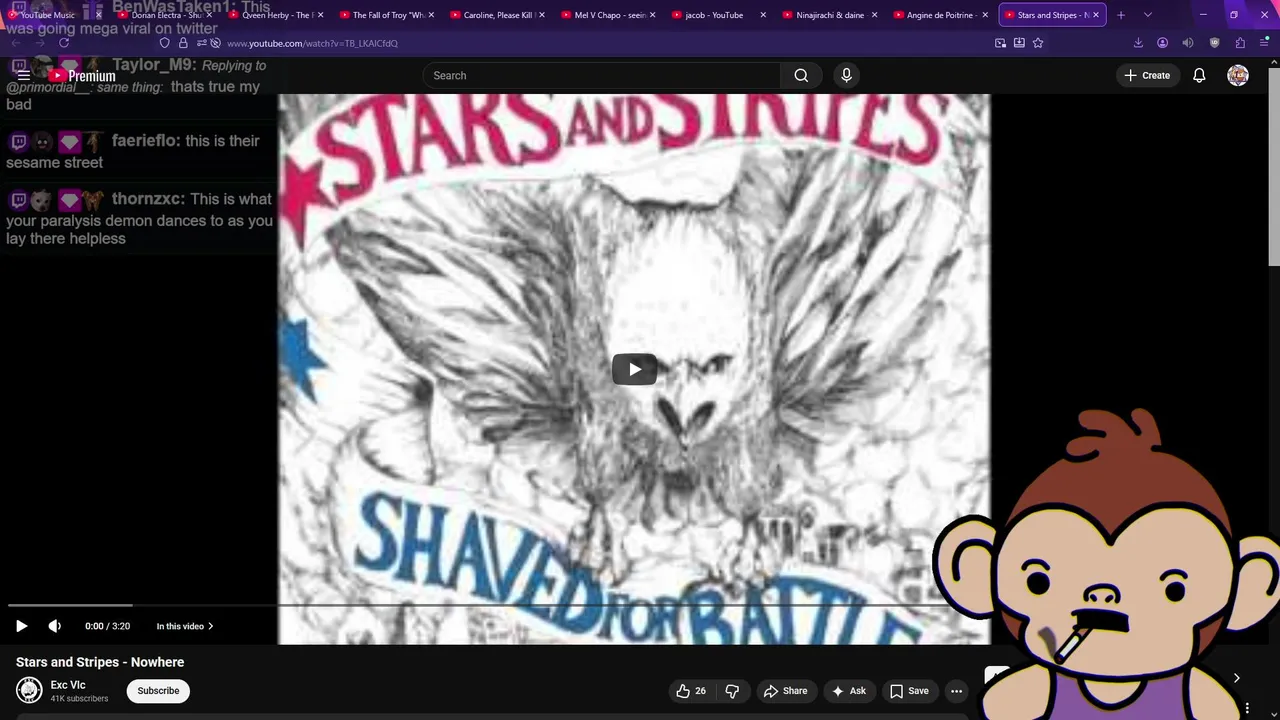Mute the video volume speaker
1280x720 pixels.
[55, 626]
